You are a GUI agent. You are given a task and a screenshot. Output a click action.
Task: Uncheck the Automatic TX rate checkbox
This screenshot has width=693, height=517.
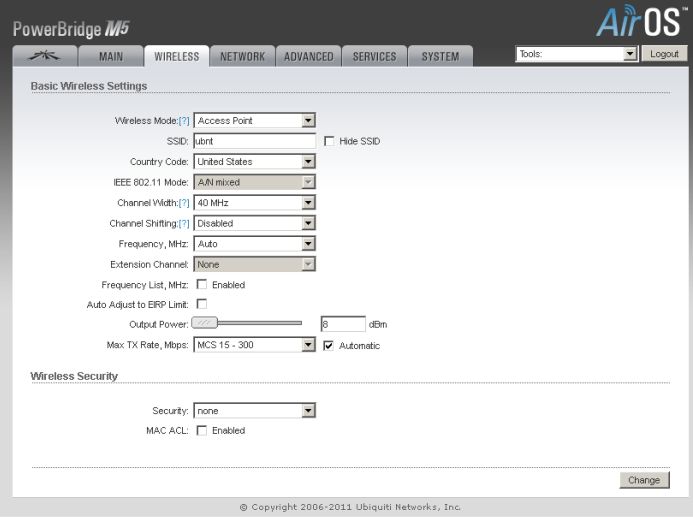328,346
